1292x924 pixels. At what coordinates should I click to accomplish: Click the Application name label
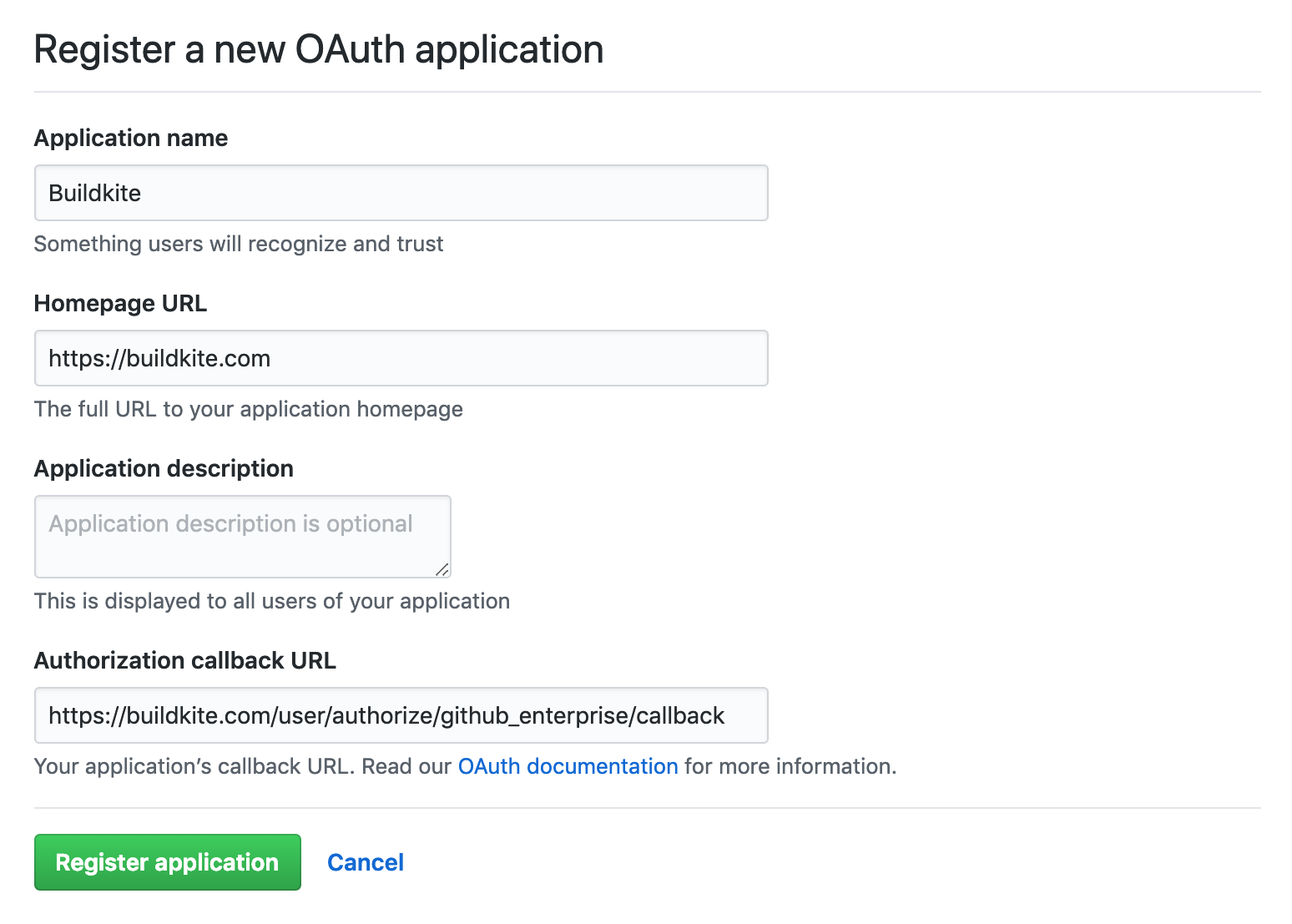point(130,138)
